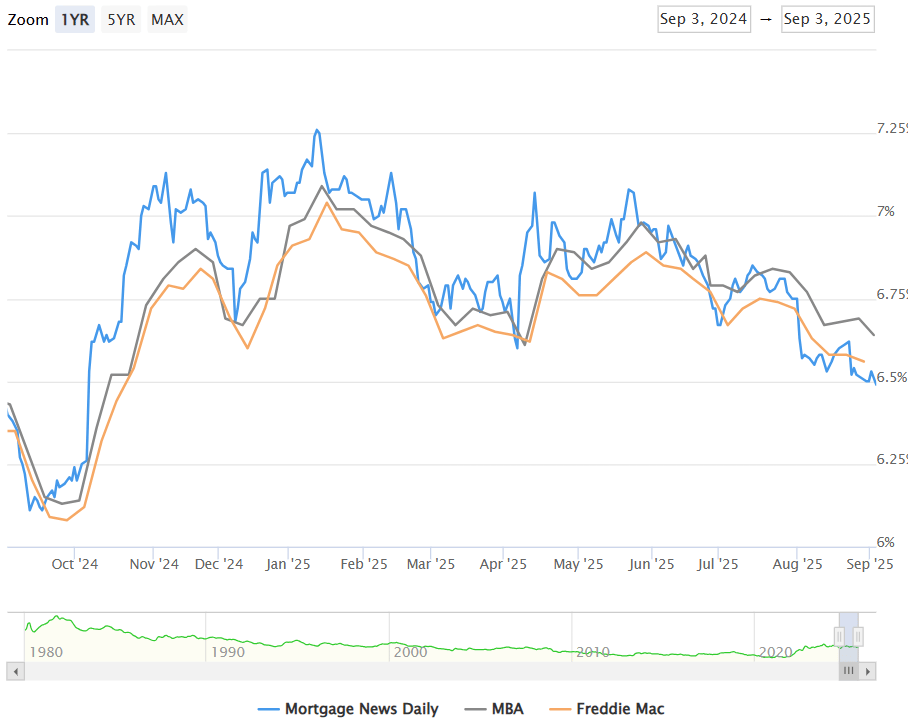Click navigator scrollbar left arrow
This screenshot has height=728, width=908.
click(x=16, y=671)
